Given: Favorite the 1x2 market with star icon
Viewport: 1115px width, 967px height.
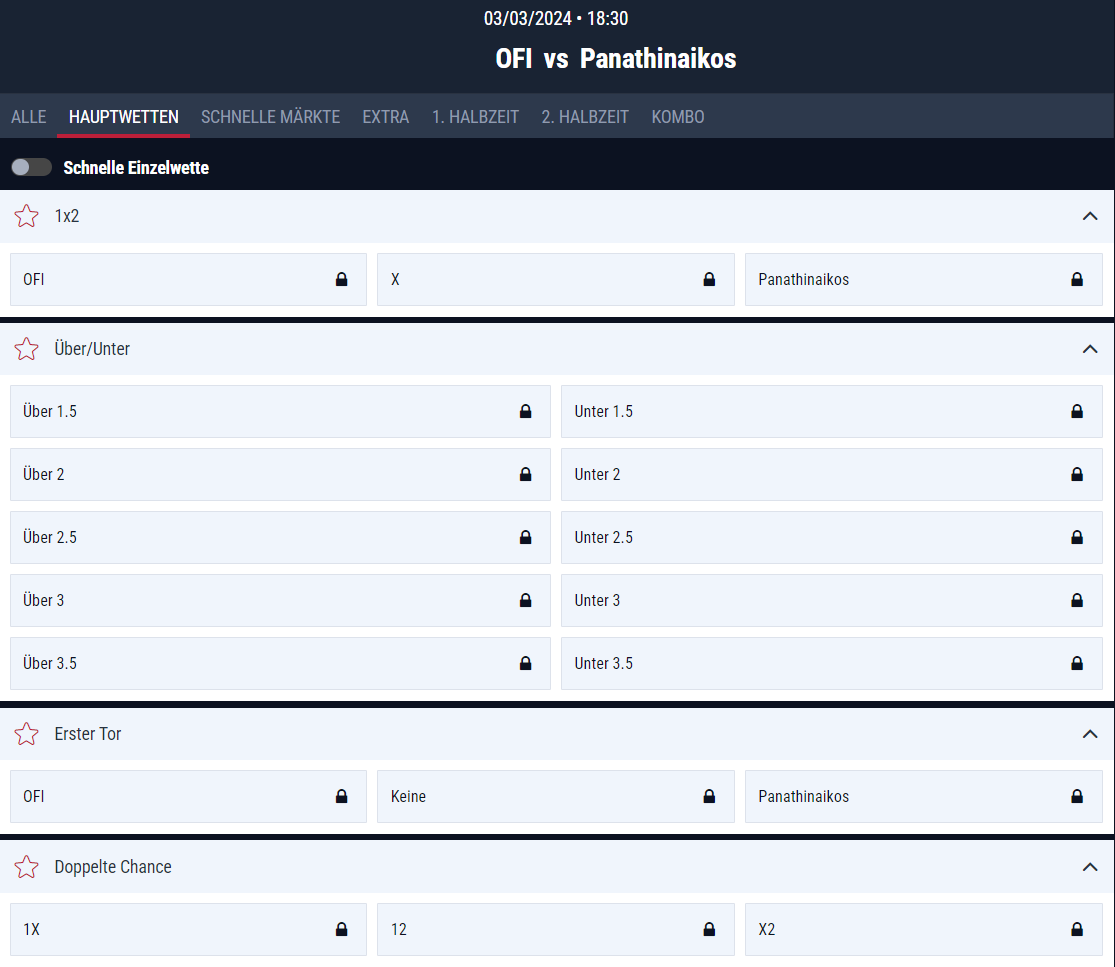Looking at the screenshot, I should click(x=27, y=216).
